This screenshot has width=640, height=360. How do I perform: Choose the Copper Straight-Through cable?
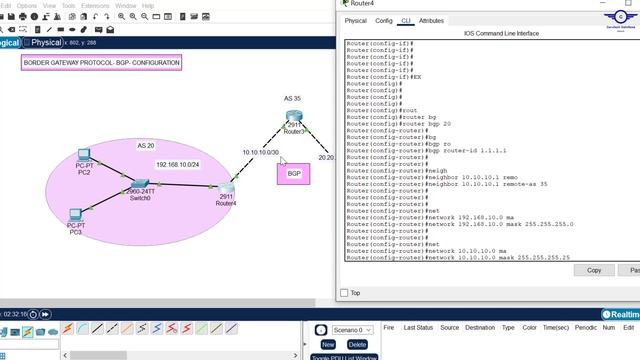tap(97, 329)
